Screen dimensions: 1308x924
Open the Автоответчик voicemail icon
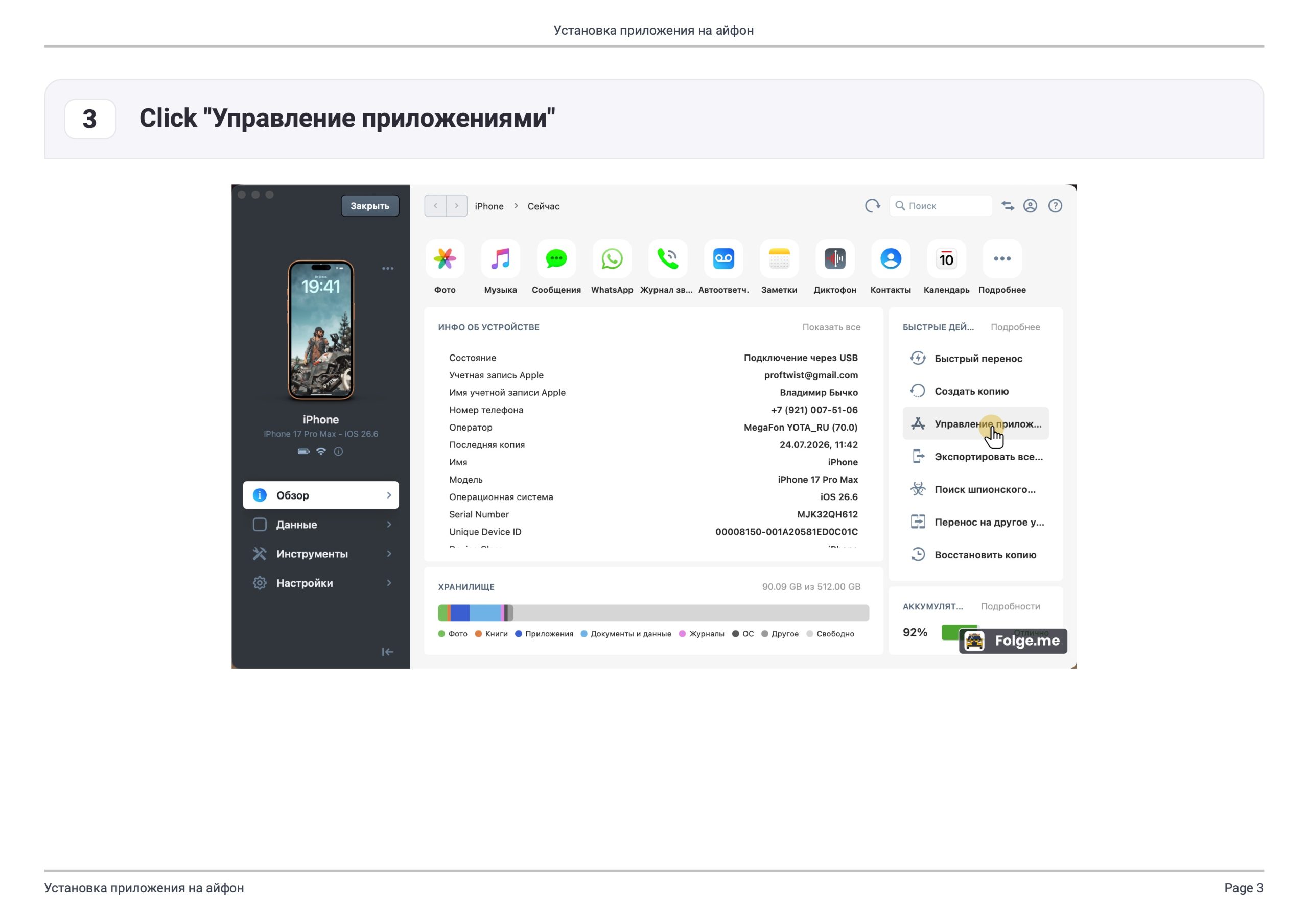coord(723,259)
